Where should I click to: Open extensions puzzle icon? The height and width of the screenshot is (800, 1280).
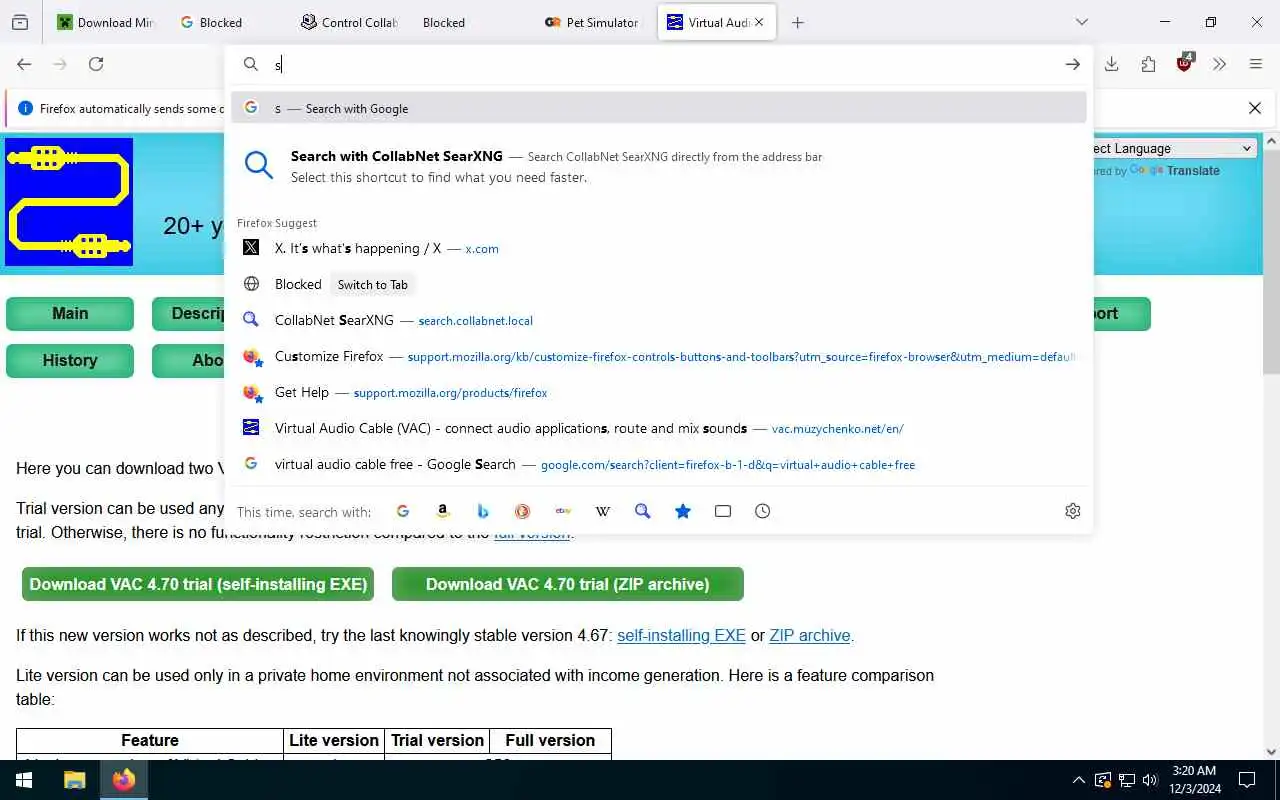click(x=1148, y=64)
